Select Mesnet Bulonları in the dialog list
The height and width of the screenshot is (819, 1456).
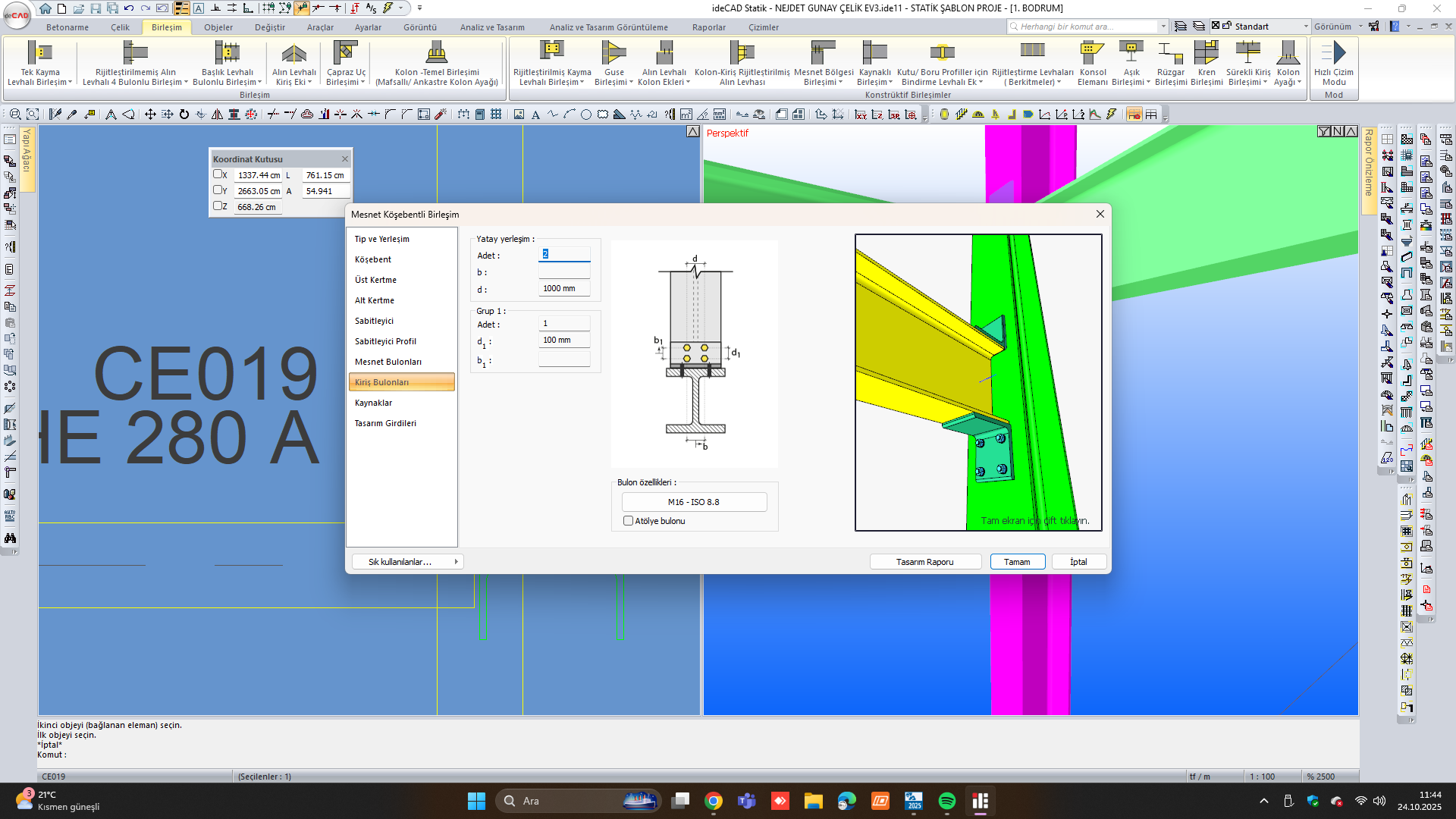point(388,362)
